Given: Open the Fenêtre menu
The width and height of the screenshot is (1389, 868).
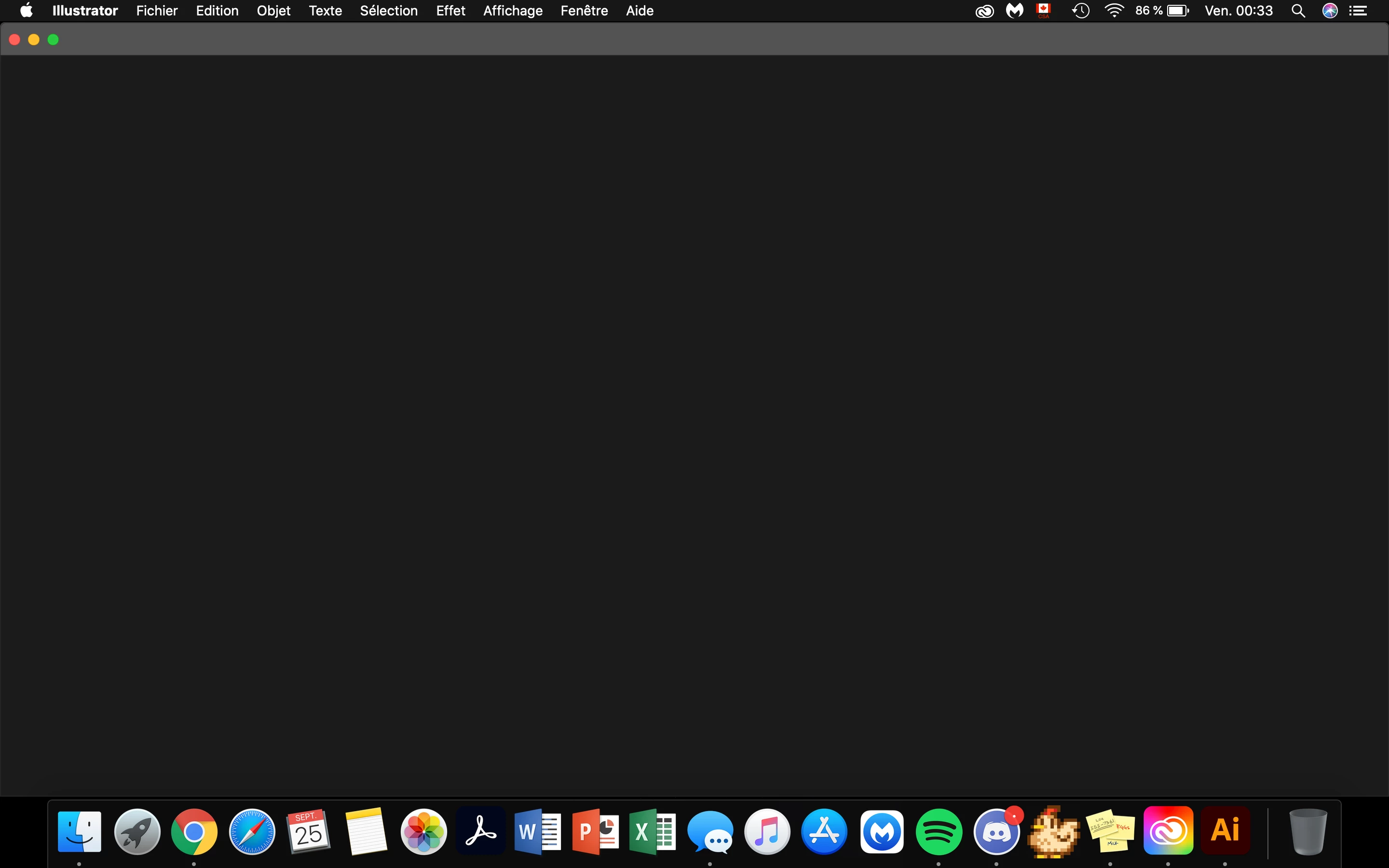Looking at the screenshot, I should pos(584,11).
